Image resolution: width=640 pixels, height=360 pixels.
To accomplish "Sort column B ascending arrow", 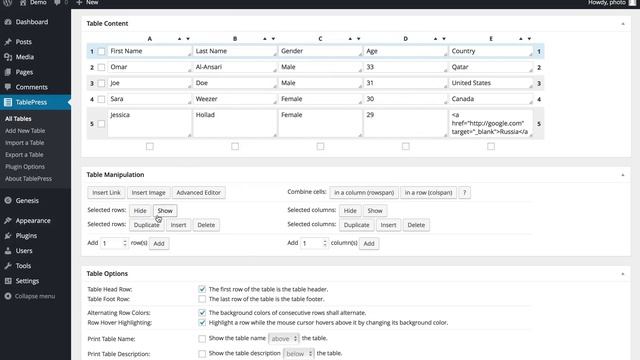I will [264, 38].
